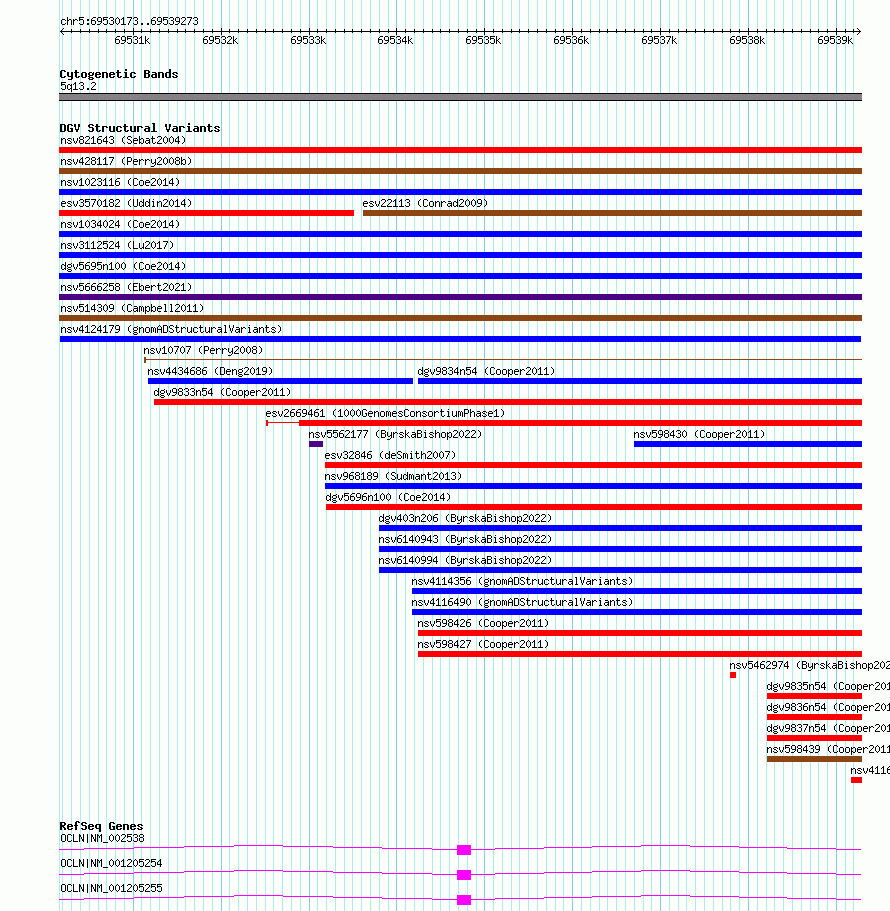
Task: Click the pink exon box of OCLN|NM_001205255
Action: [464, 900]
